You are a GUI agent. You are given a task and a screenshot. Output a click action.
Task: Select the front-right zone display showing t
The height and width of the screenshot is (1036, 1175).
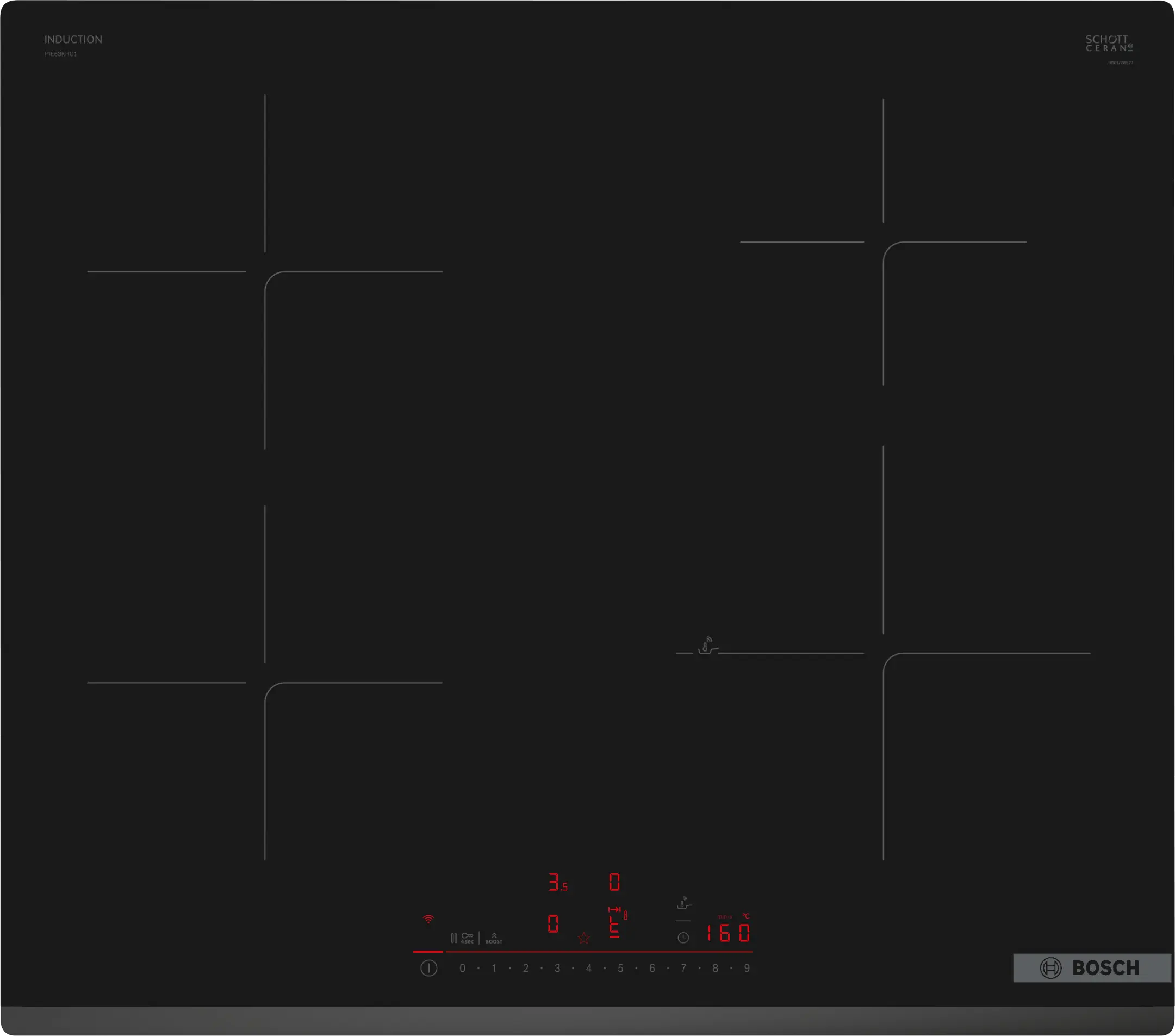614,927
